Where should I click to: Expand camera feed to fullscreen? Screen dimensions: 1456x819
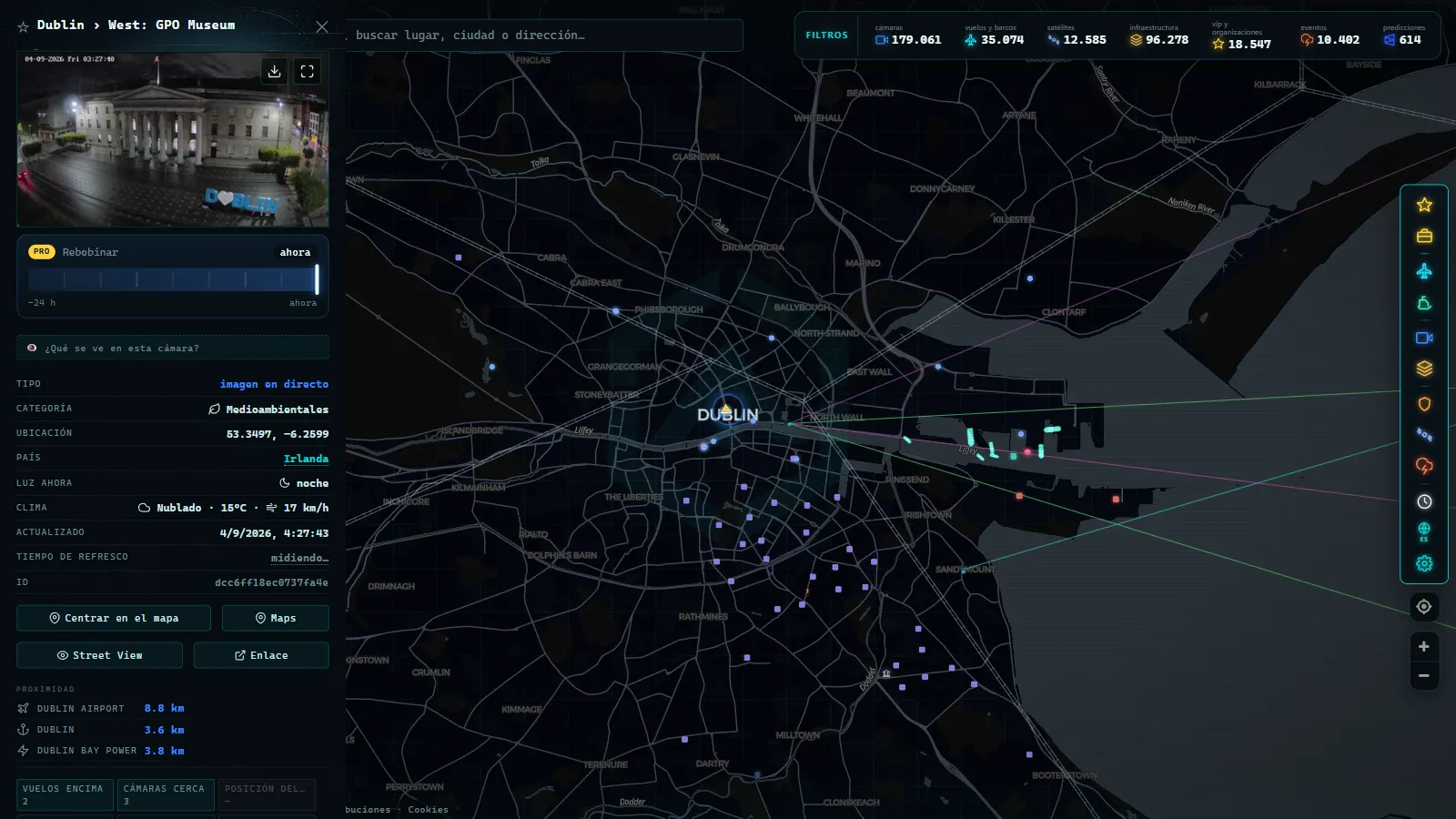pos(308,71)
